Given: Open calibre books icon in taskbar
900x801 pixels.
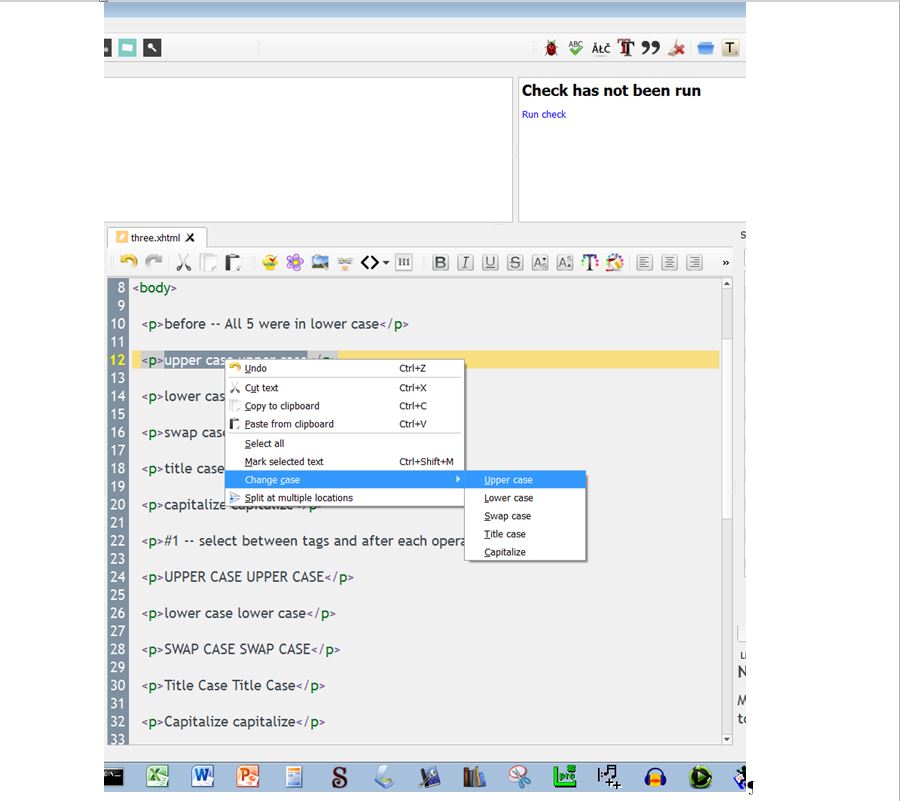Looking at the screenshot, I should tap(474, 777).
